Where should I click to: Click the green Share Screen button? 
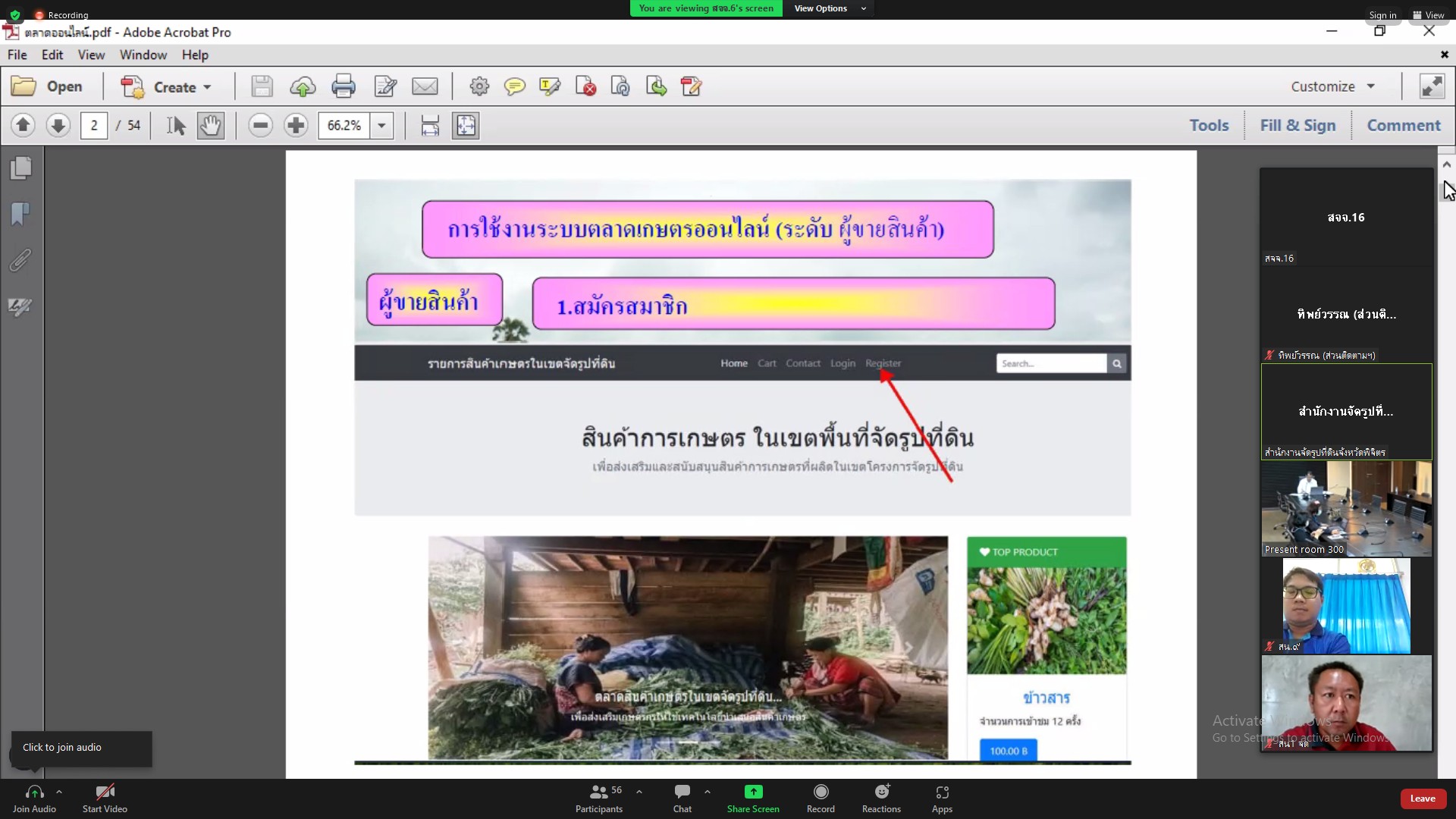pos(753,799)
